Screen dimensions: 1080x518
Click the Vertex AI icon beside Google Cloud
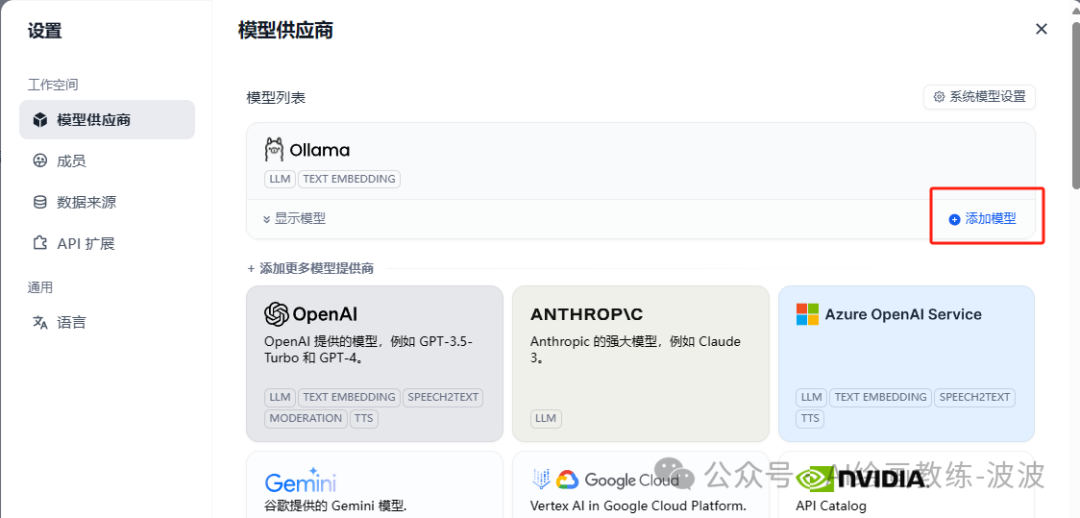[x=539, y=479]
